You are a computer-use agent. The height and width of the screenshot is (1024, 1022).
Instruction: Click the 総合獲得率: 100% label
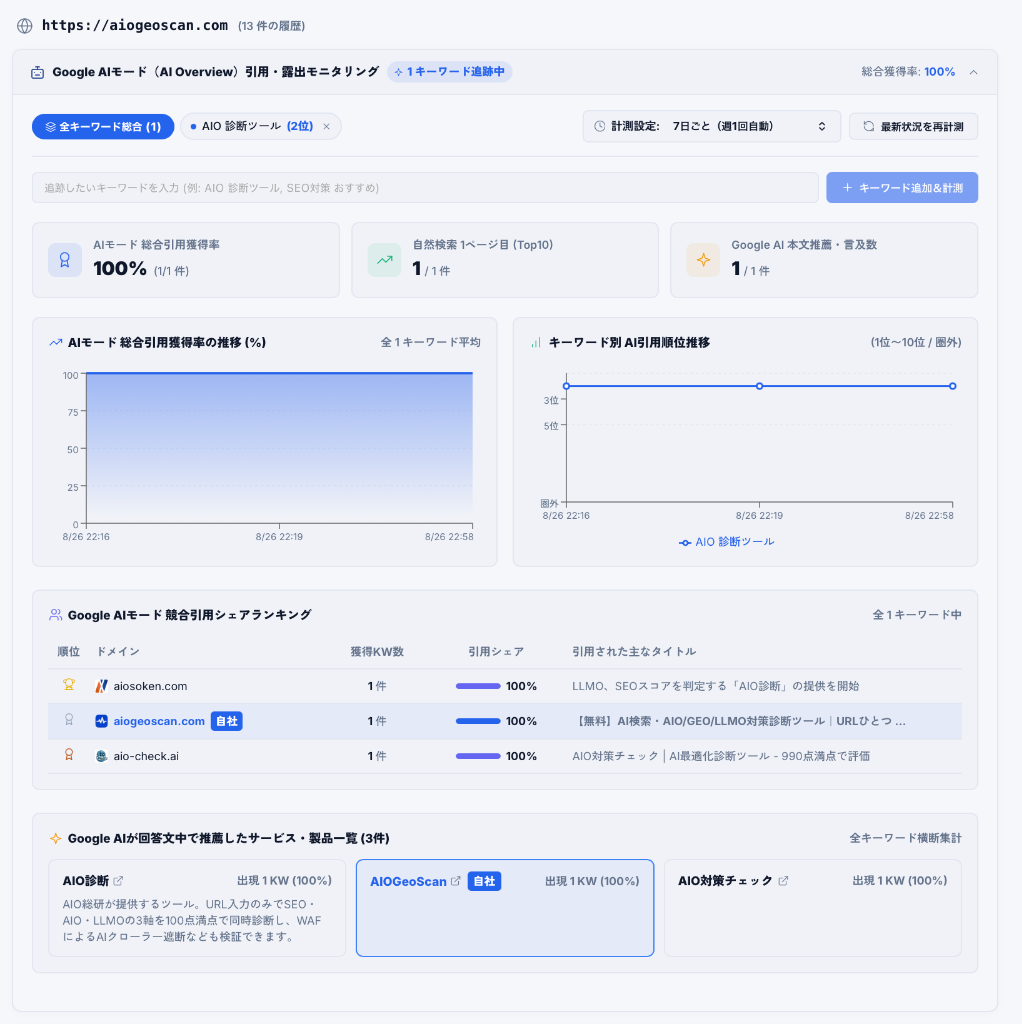[x=908, y=72]
